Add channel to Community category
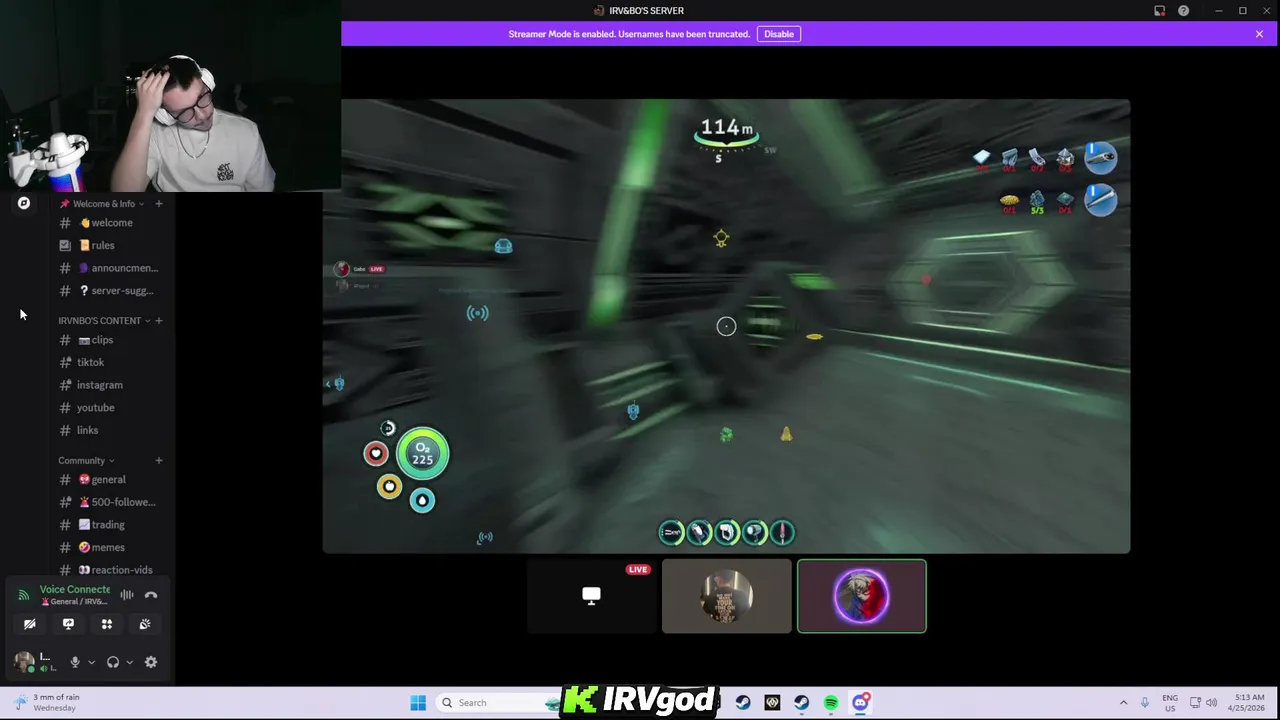The image size is (1280, 720). [x=159, y=461]
